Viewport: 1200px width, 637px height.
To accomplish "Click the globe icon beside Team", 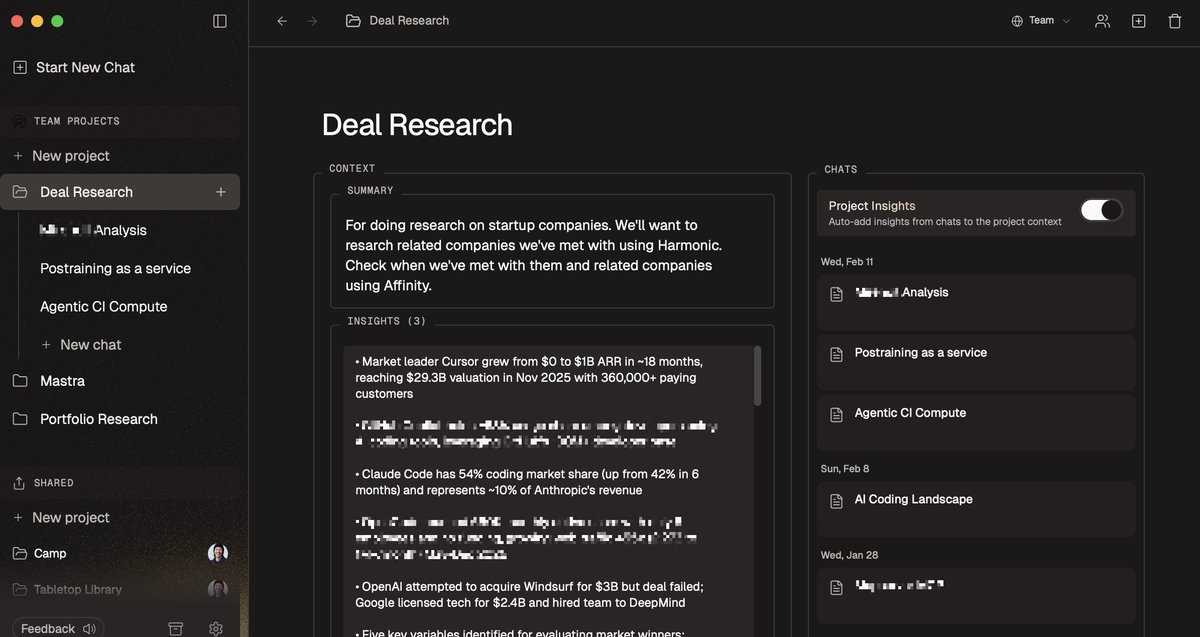I will coord(1017,21).
